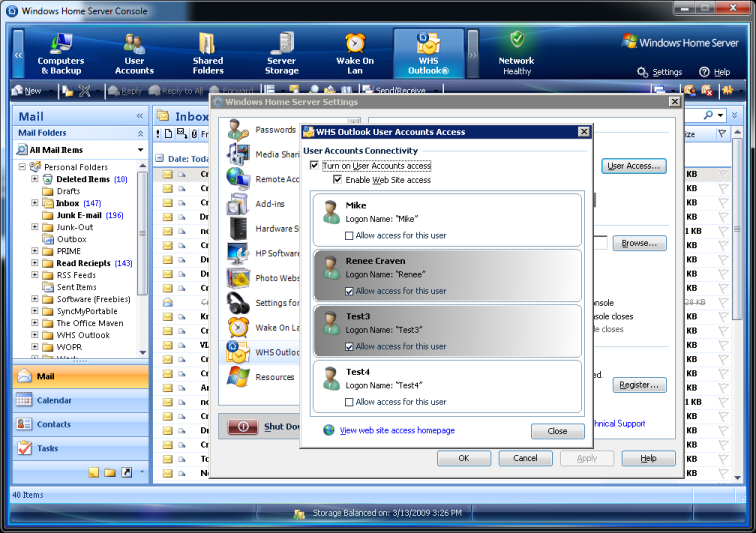Viewport: 756px width, 533px height.
Task: Select the Photo Webshare settings icon
Action: click(238, 278)
